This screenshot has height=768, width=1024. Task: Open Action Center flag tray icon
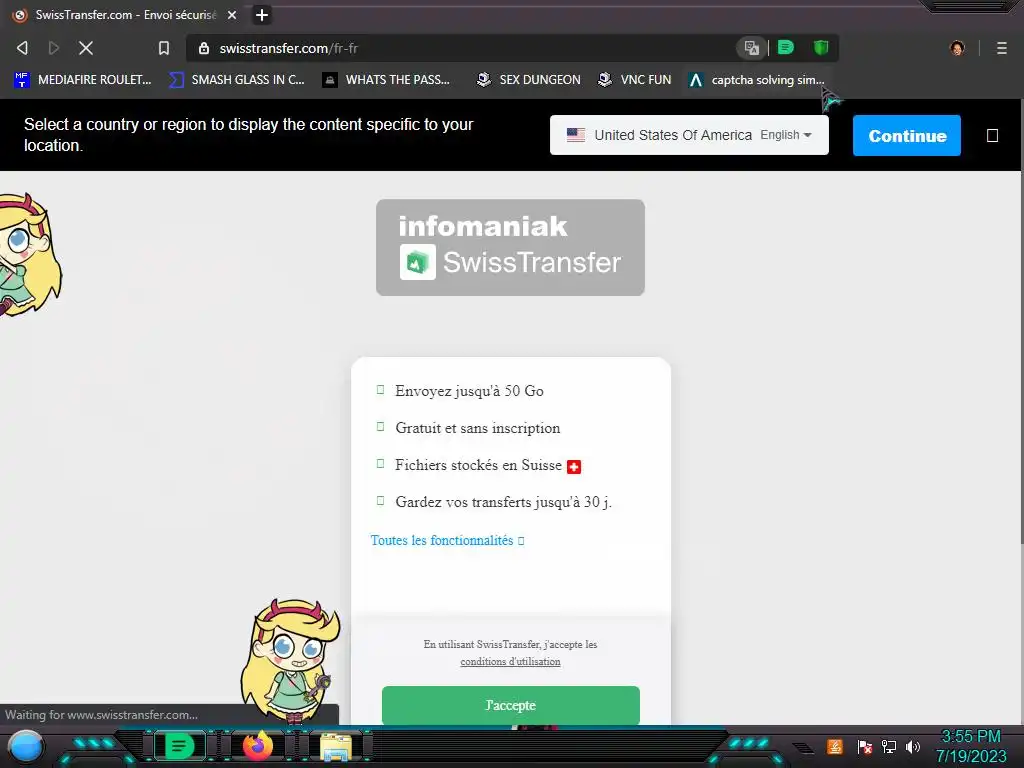coord(865,746)
